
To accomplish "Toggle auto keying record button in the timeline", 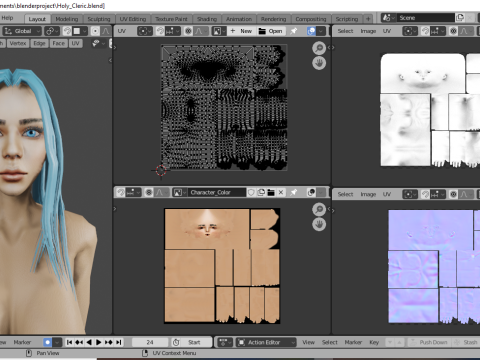I will [x=48, y=342].
